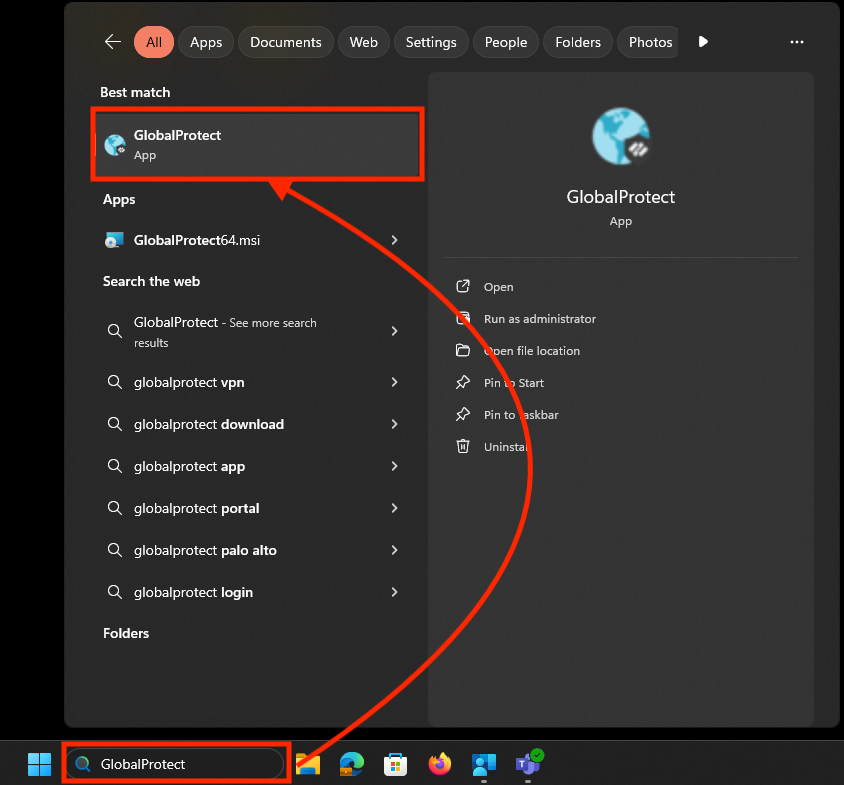
Task: Open File Explorer from the taskbar
Action: [308, 764]
